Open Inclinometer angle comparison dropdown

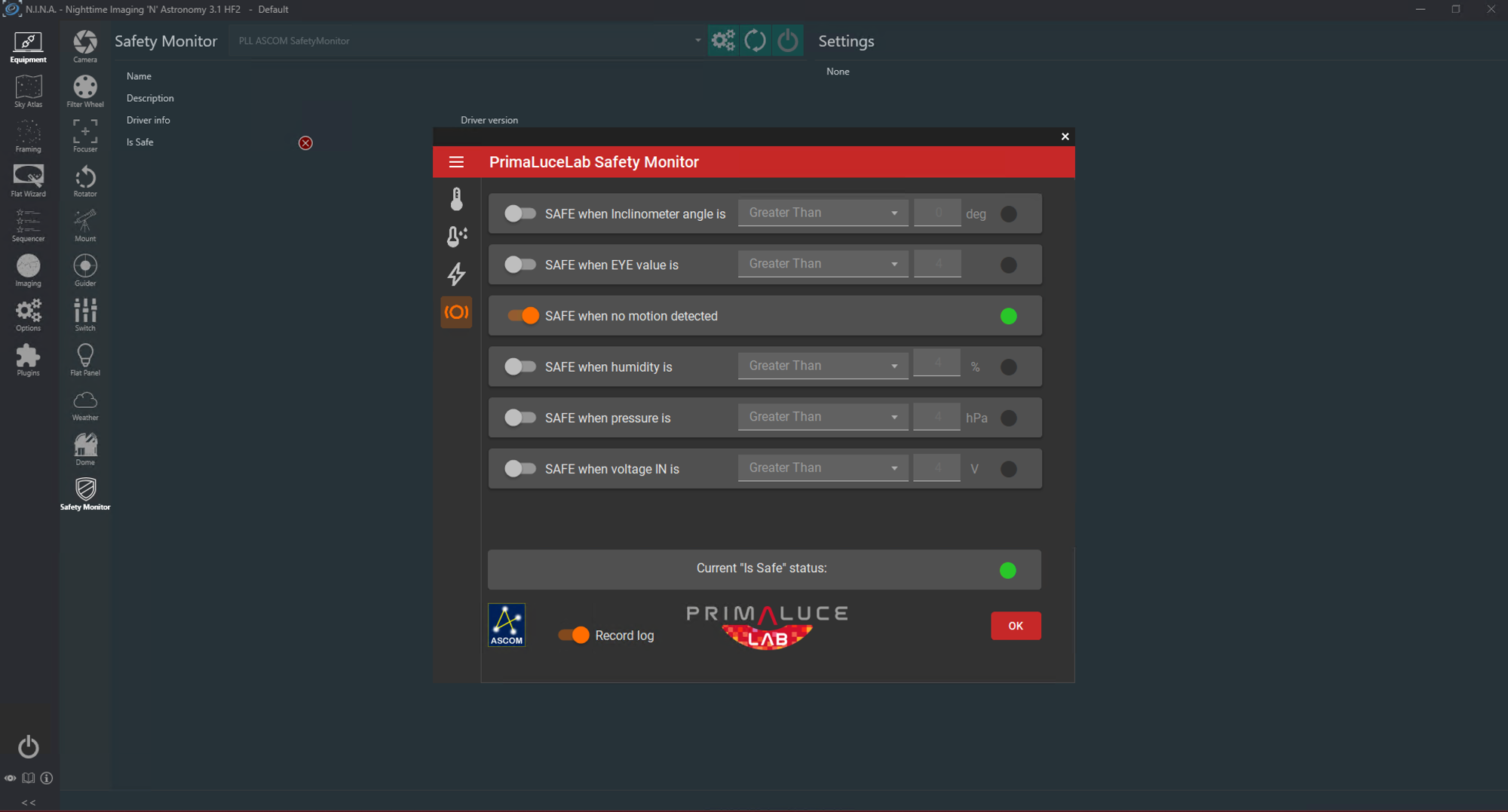823,213
